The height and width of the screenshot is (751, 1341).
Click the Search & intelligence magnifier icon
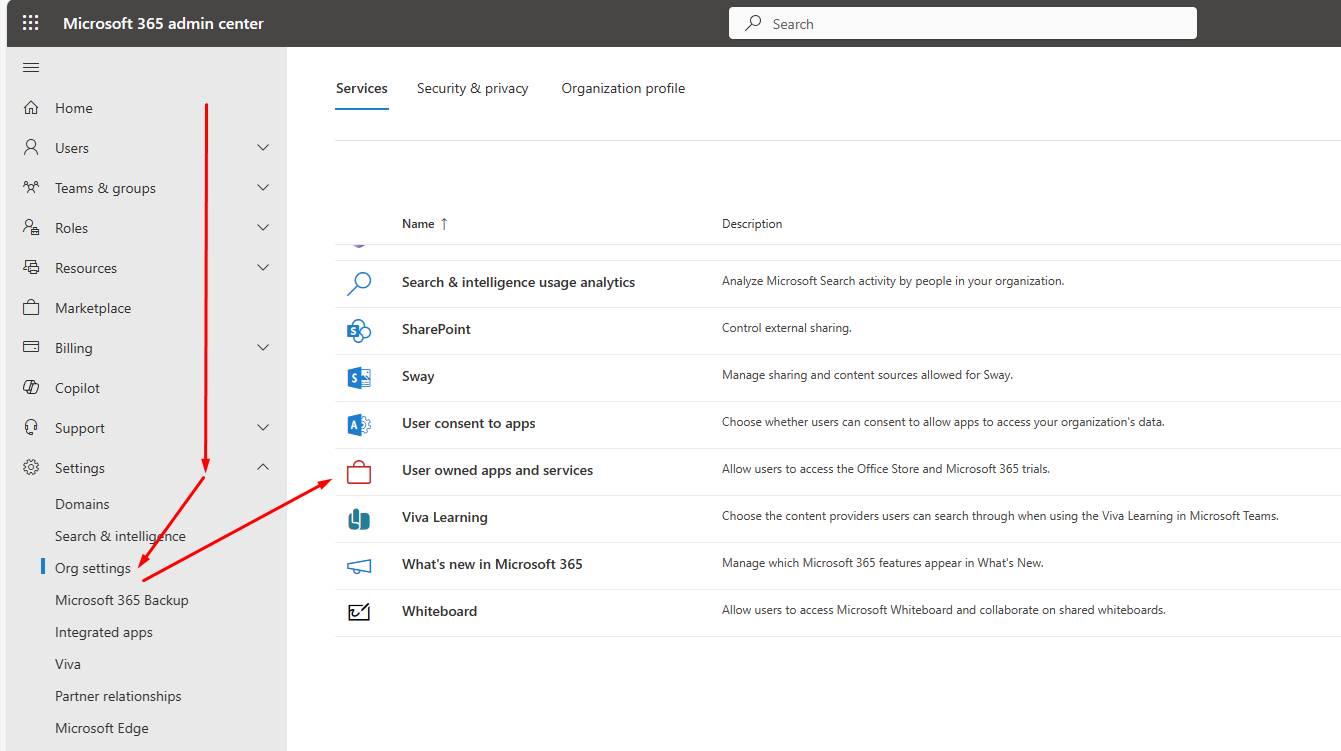[359, 283]
